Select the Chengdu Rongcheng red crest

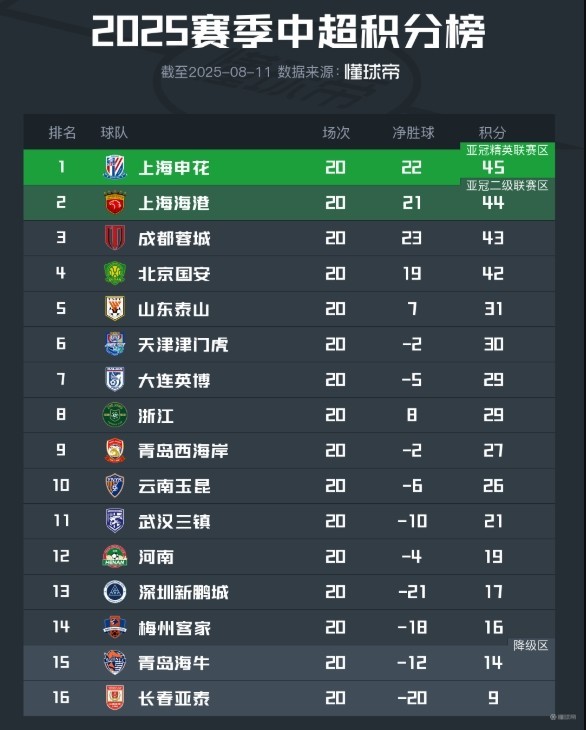coord(115,238)
